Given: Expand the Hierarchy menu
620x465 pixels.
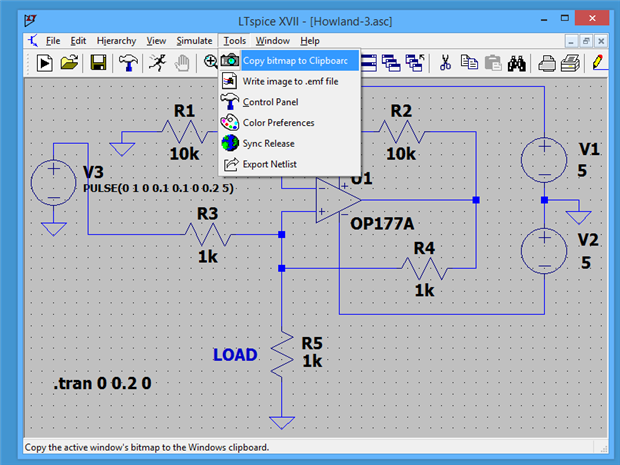Looking at the screenshot, I should coord(117,41).
